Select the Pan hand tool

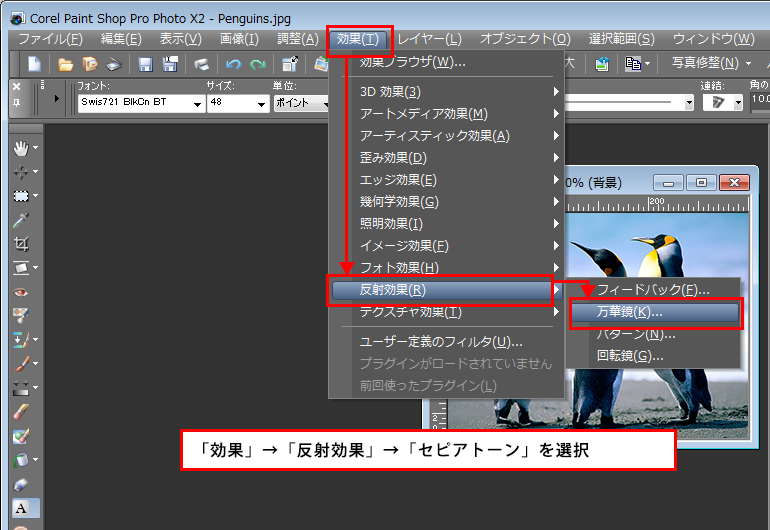(21, 147)
